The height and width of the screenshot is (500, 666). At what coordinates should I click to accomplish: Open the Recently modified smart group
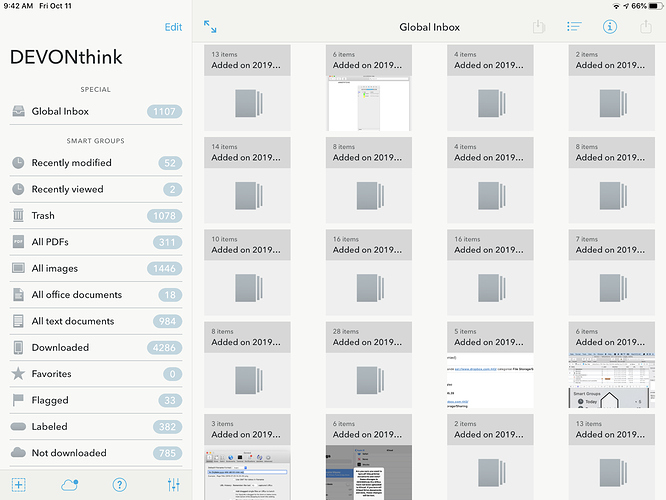(x=71, y=163)
